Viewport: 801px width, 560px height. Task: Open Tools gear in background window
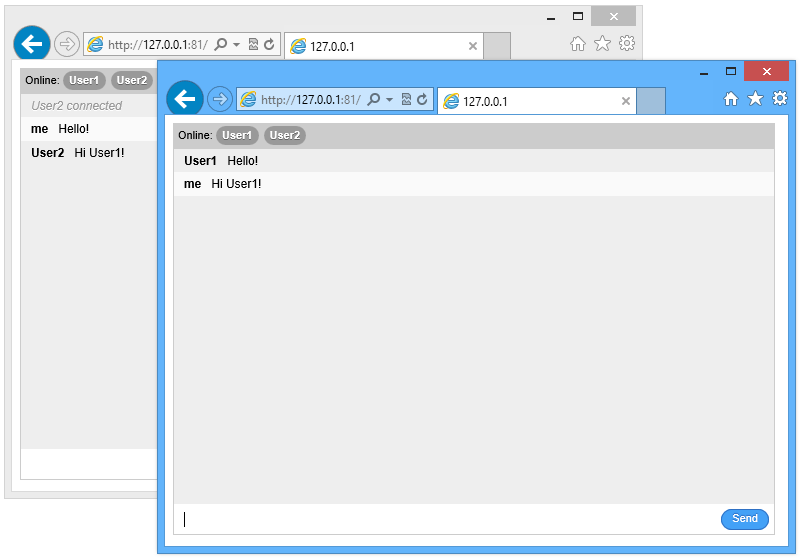coord(627,43)
